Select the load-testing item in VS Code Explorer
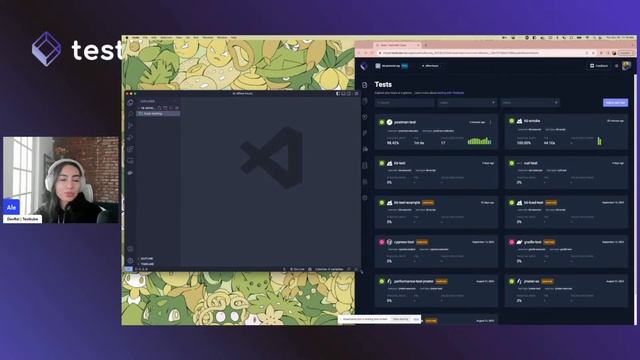This screenshot has width=640, height=360. point(158,113)
